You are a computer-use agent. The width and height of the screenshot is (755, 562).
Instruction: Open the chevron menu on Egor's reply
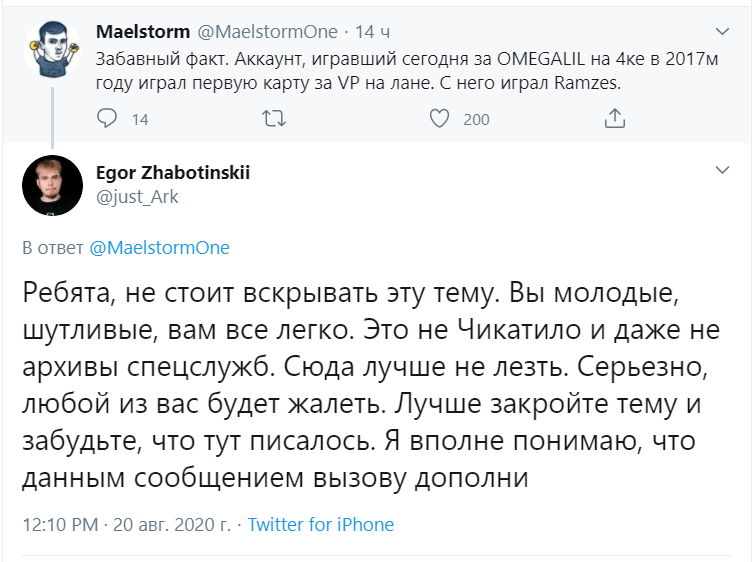(722, 172)
